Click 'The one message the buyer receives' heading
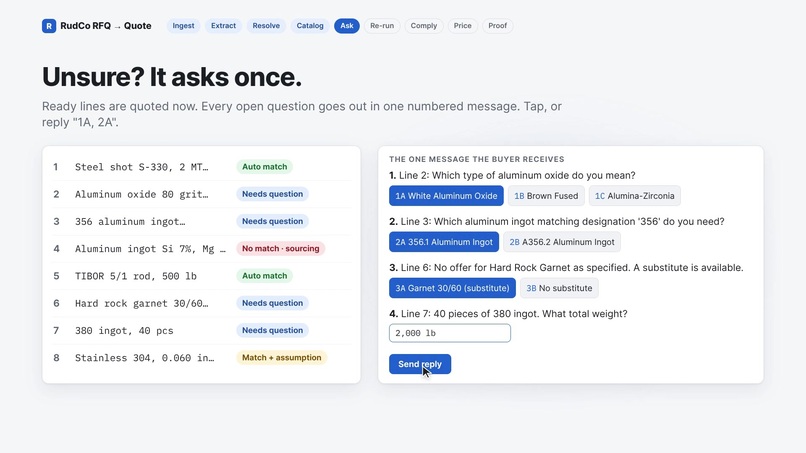The height and width of the screenshot is (453, 806). coord(477,159)
